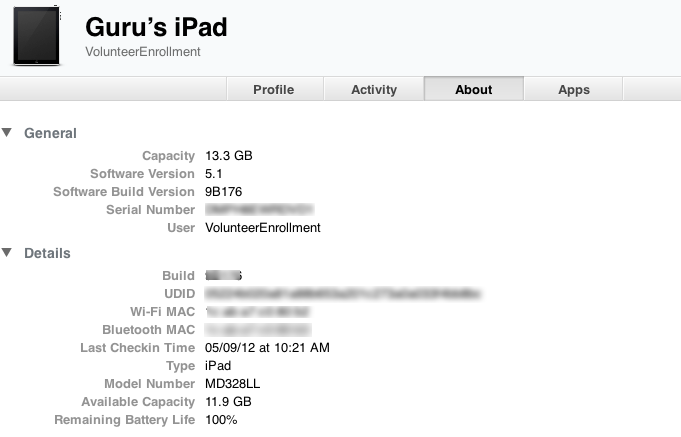
Task: Click Available Capacity value 11.9 GB
Action: click(228, 401)
